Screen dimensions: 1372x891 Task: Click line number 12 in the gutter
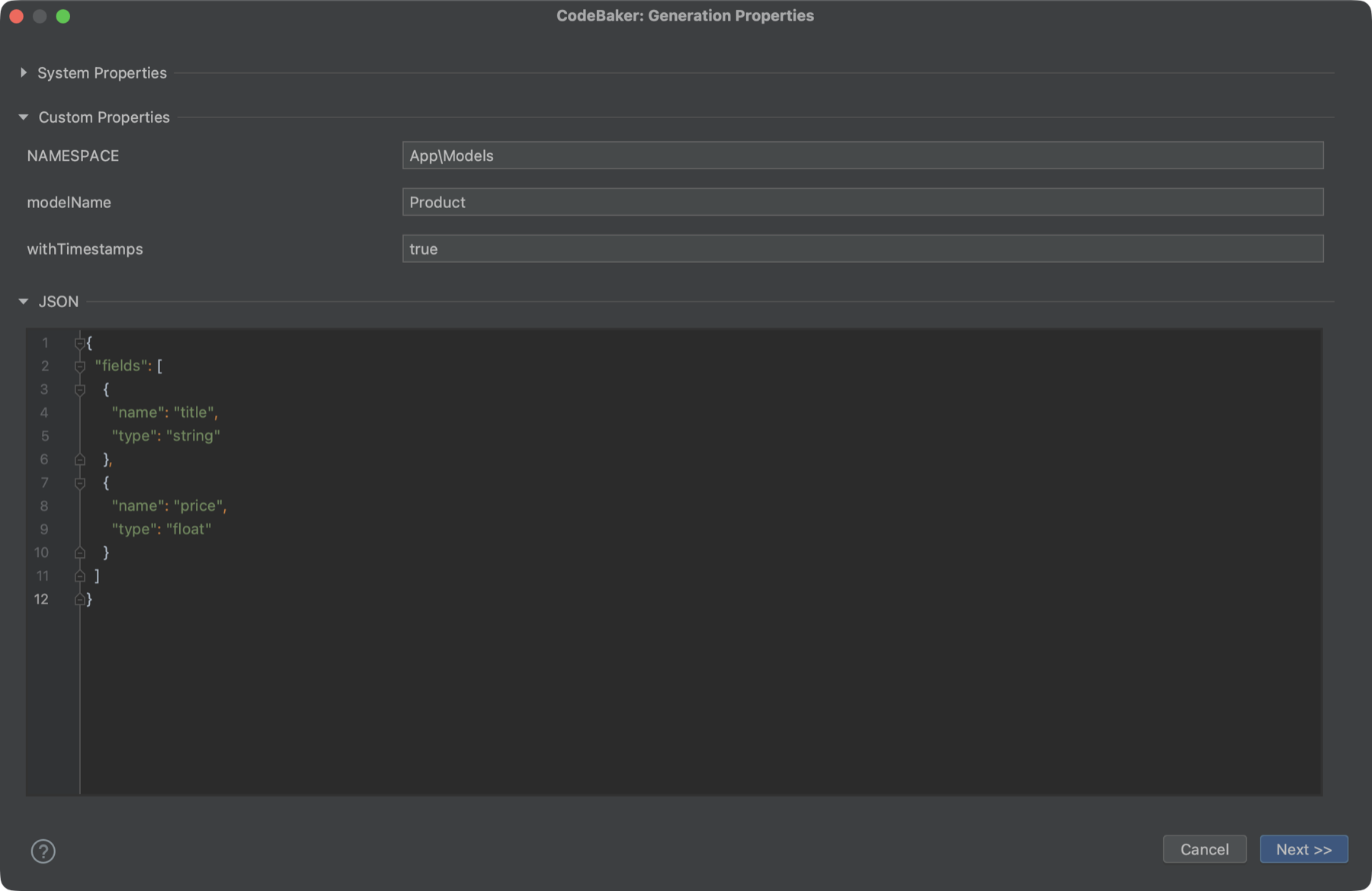tap(41, 599)
